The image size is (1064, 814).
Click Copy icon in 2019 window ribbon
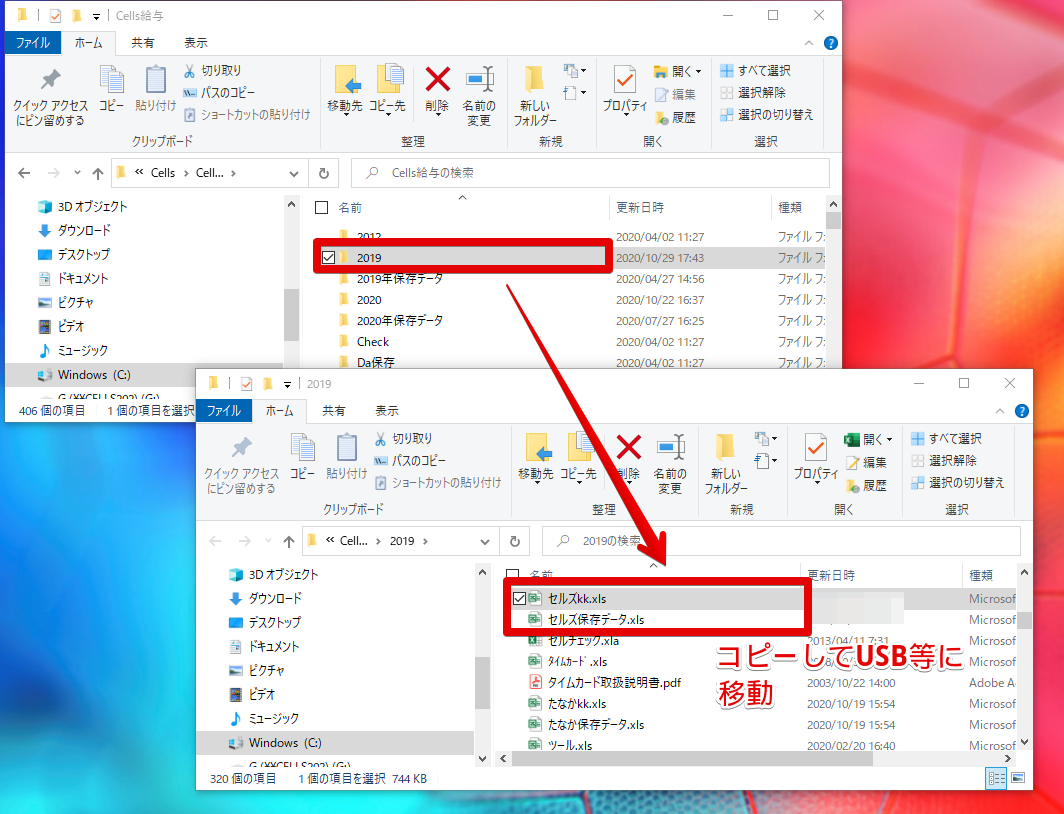click(303, 457)
